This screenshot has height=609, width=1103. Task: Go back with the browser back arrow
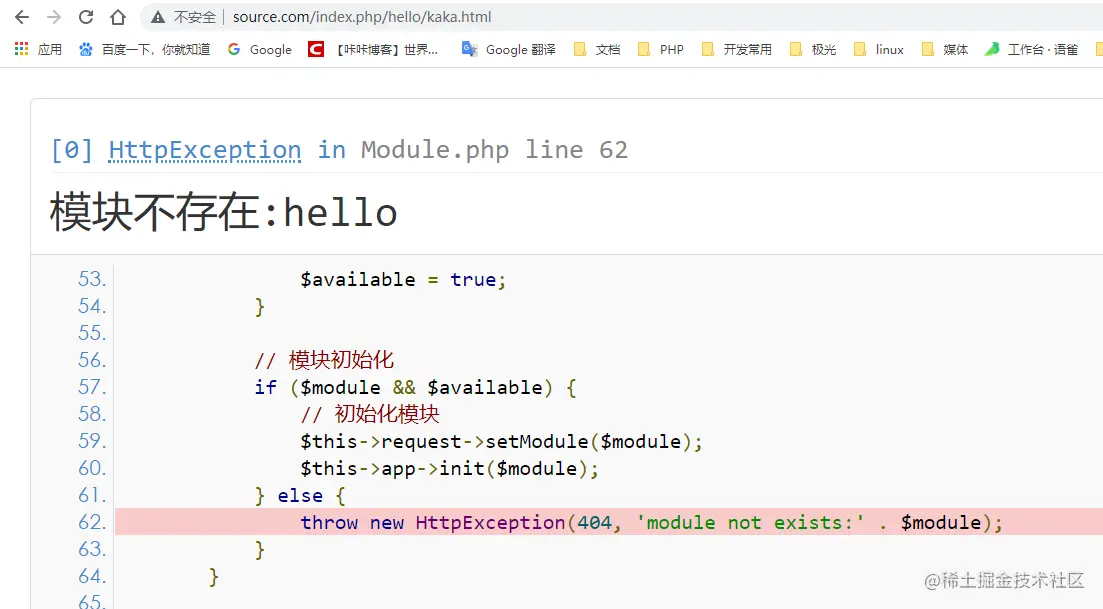pos(22,17)
